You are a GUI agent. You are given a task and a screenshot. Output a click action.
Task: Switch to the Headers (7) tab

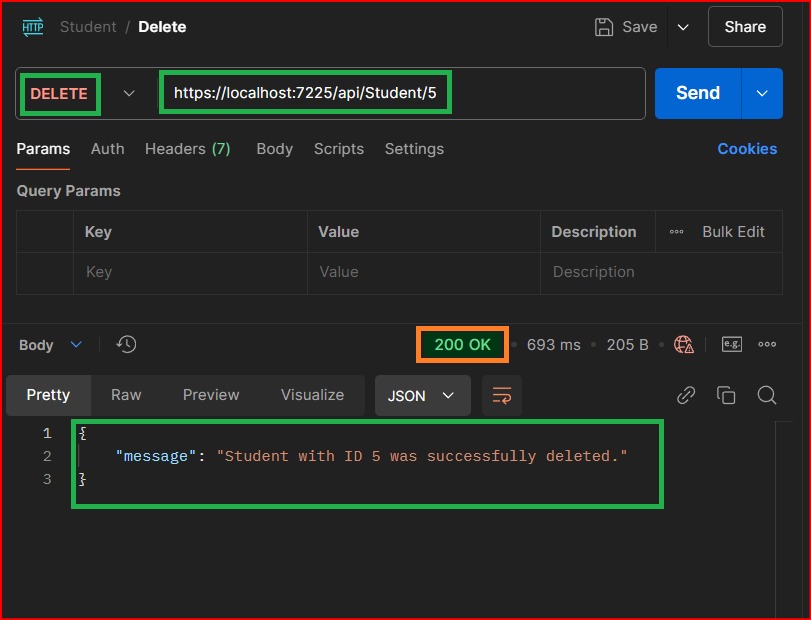[x=187, y=148]
